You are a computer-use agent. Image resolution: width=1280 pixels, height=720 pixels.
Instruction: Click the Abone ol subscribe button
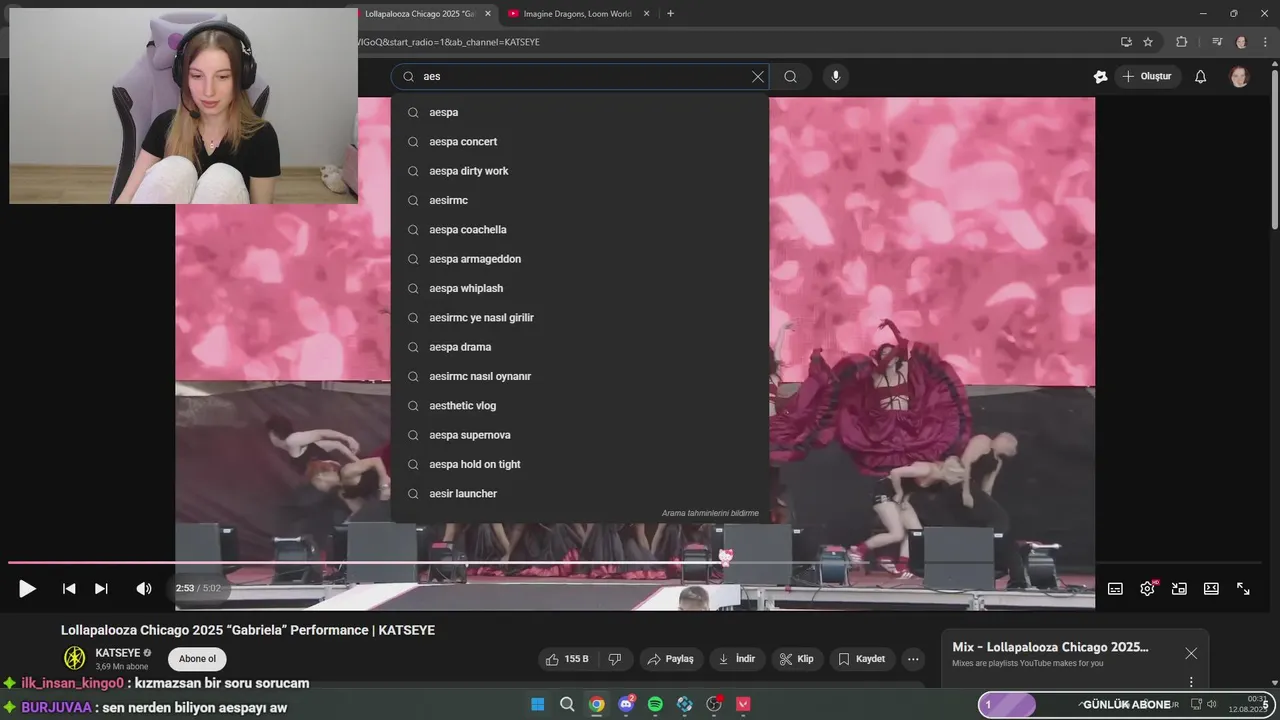tap(197, 659)
